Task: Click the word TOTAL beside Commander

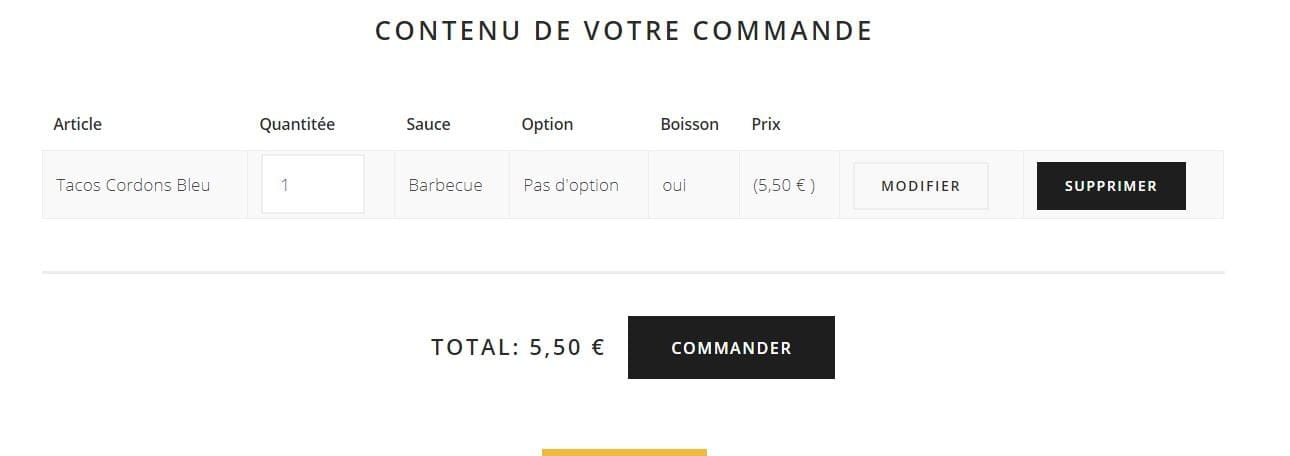Action: tap(473, 348)
